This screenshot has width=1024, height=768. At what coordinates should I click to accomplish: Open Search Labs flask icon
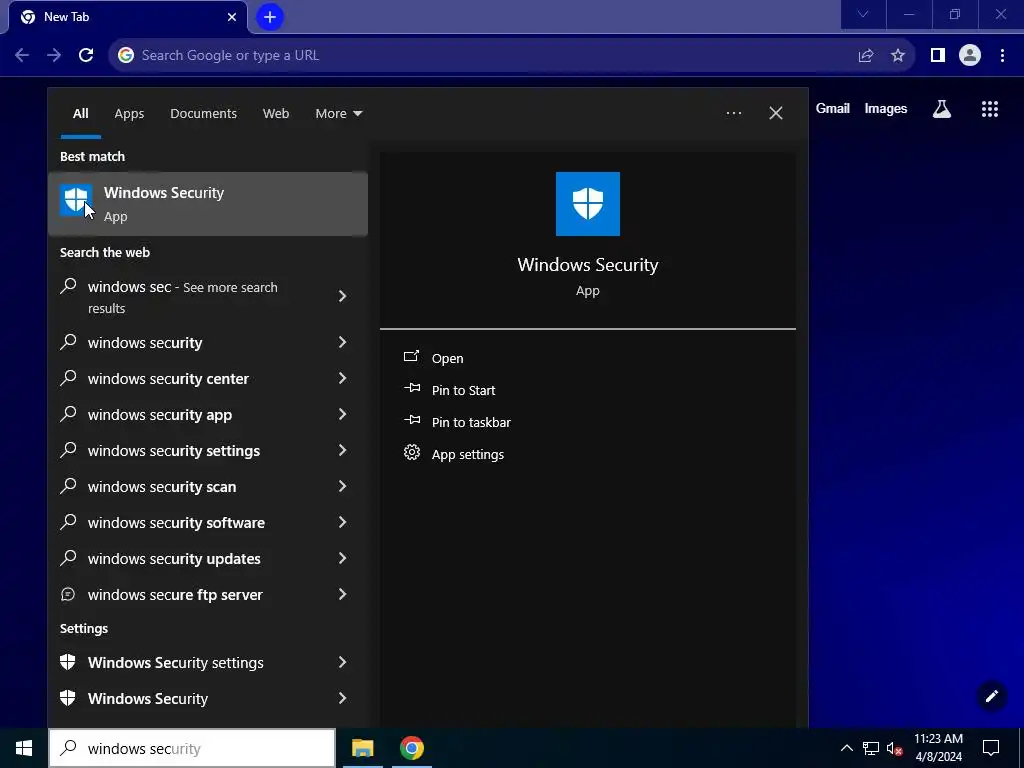coord(942,108)
